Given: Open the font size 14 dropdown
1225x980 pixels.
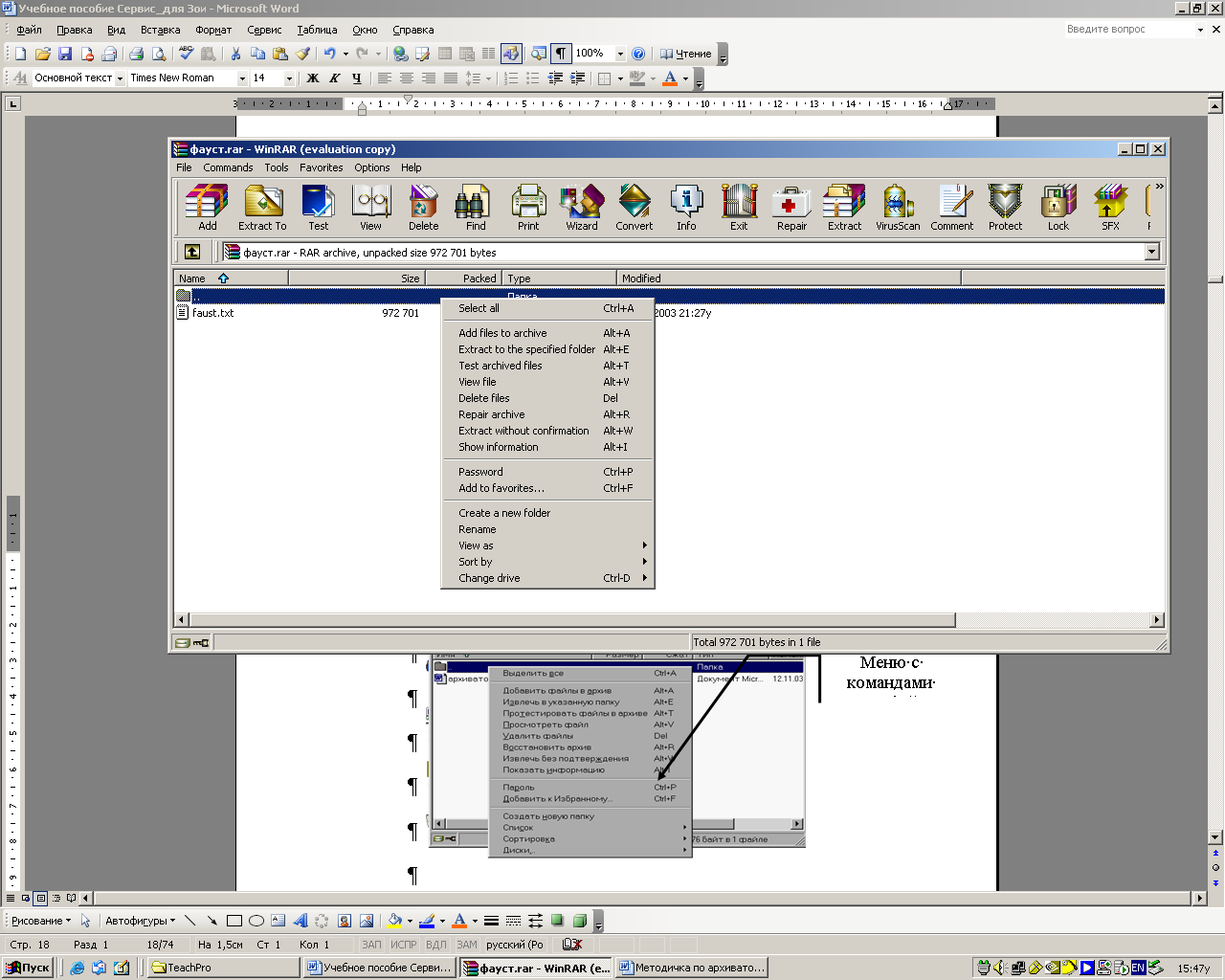Looking at the screenshot, I should coord(289,78).
